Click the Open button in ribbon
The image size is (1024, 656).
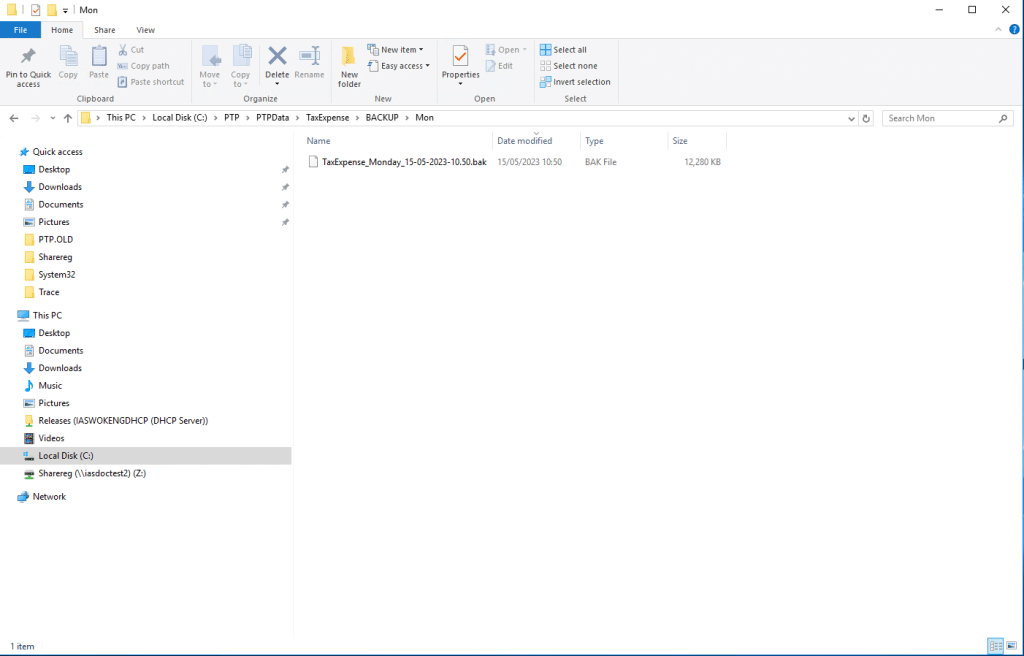pyautogui.click(x=505, y=50)
